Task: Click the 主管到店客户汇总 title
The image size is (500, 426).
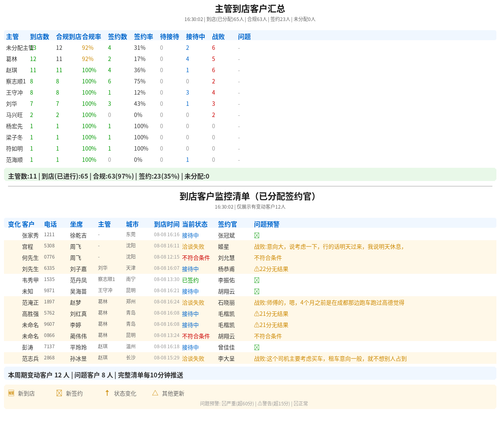Action: [x=250, y=9]
